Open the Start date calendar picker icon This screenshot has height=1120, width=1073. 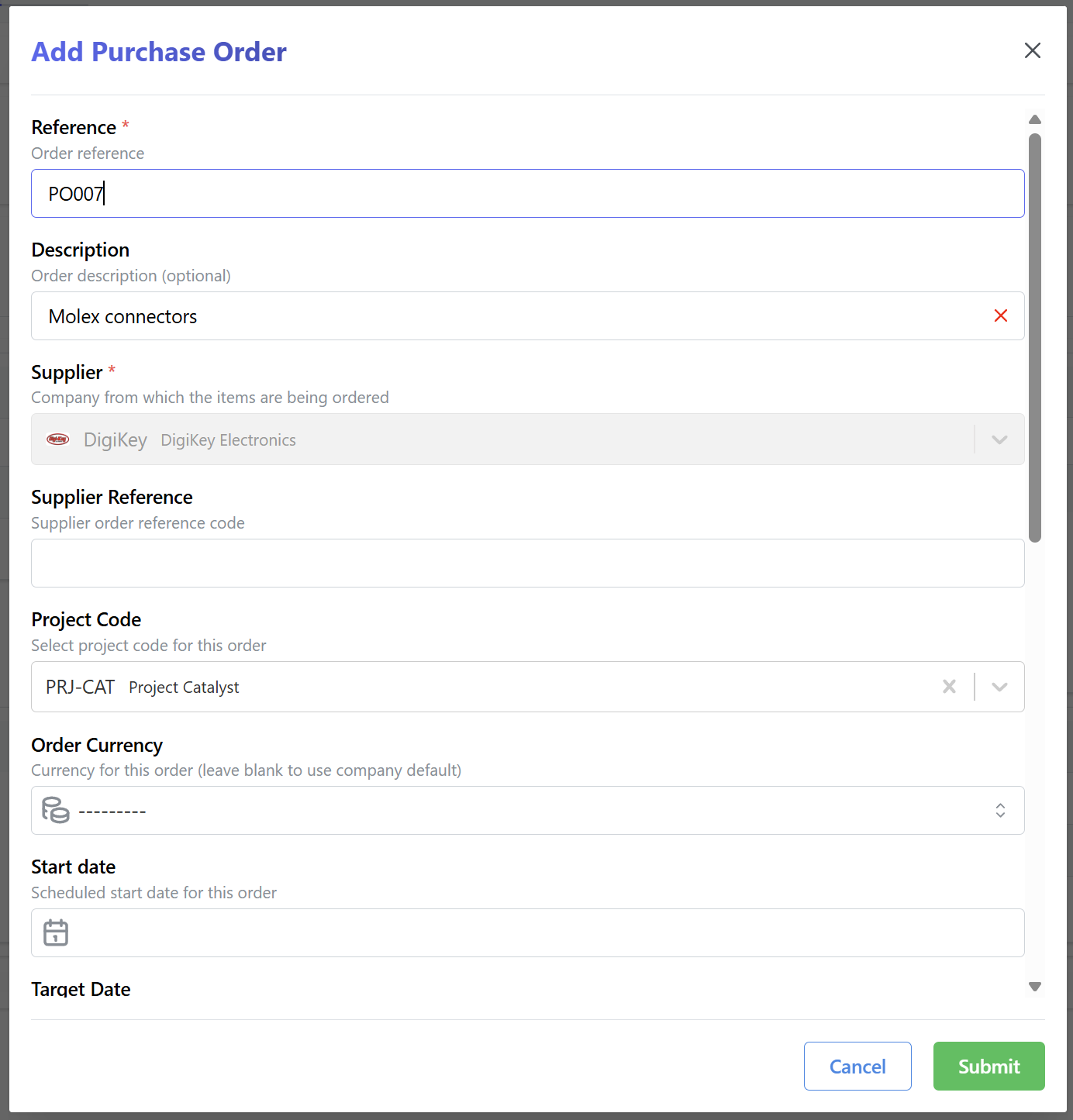tap(55, 933)
